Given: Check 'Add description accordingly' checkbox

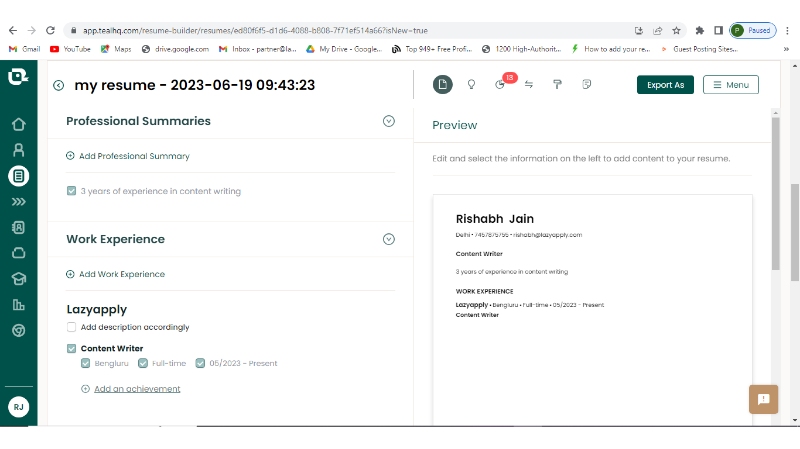Looking at the screenshot, I should [x=71, y=327].
